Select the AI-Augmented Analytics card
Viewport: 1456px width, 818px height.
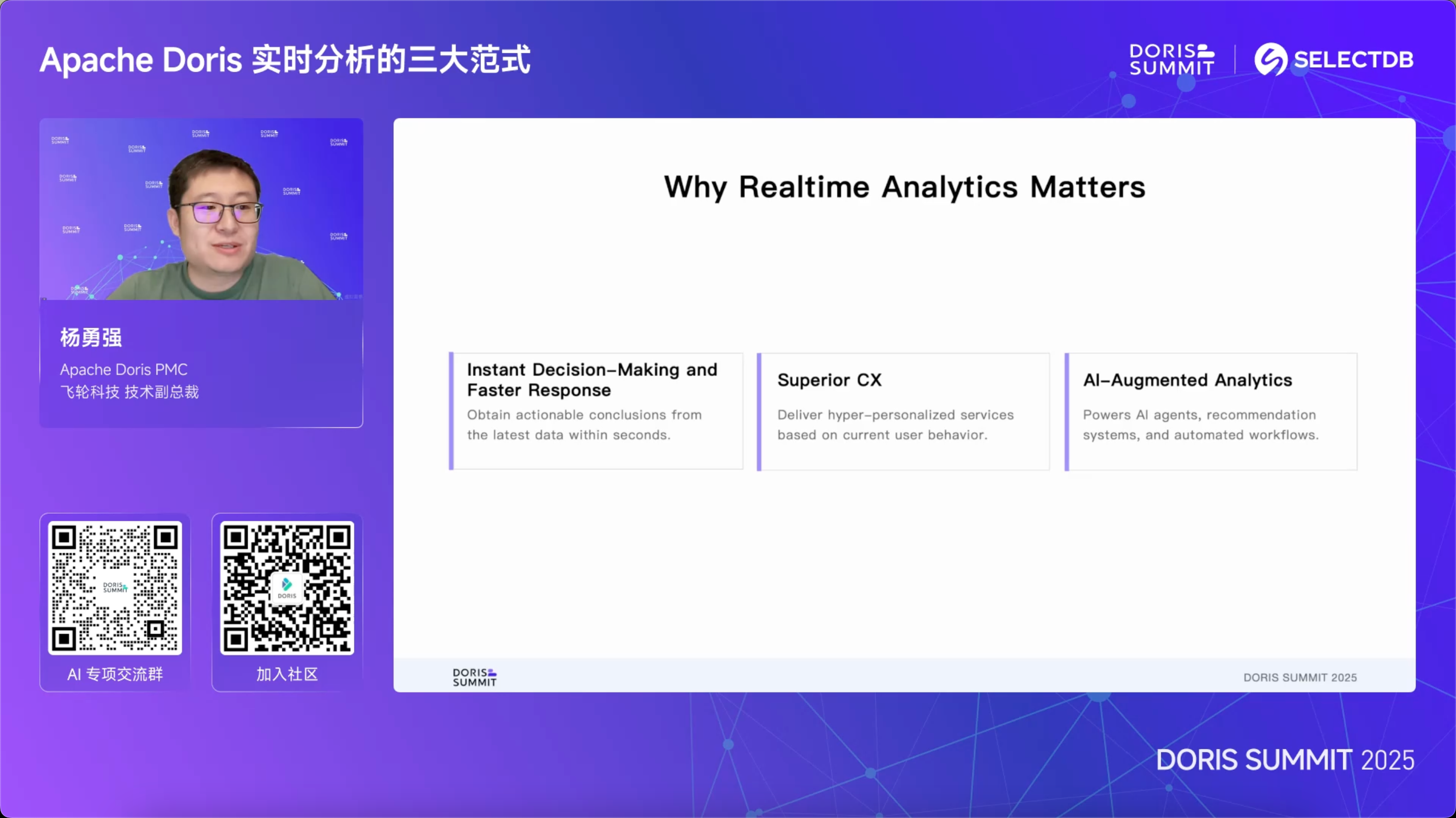[1210, 411]
